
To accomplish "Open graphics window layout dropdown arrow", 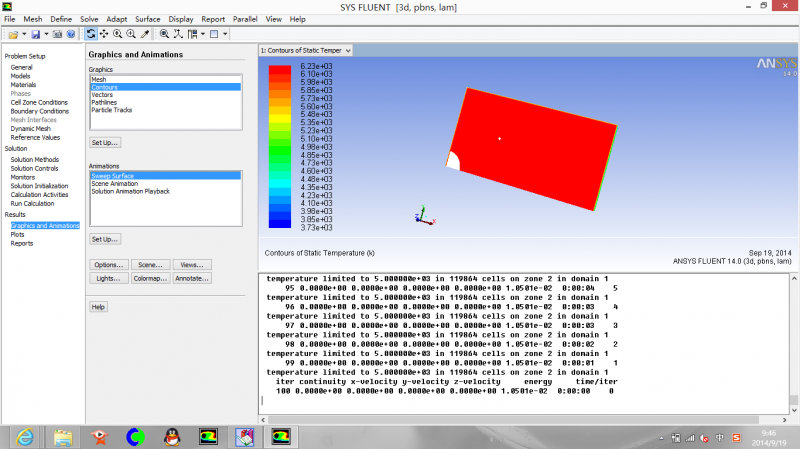I will [x=225, y=34].
